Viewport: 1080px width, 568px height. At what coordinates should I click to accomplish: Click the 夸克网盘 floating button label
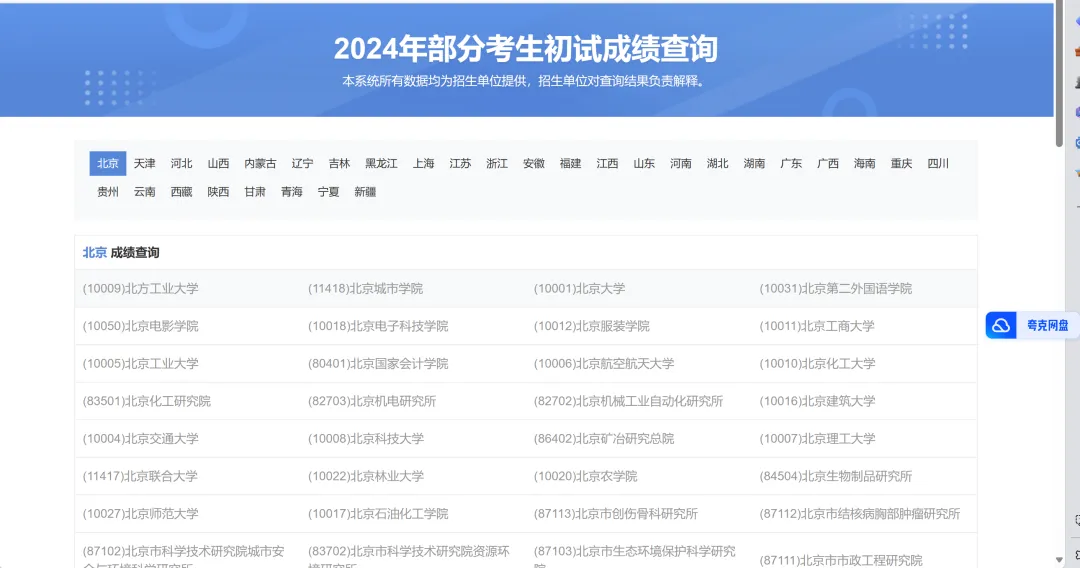(x=1048, y=326)
